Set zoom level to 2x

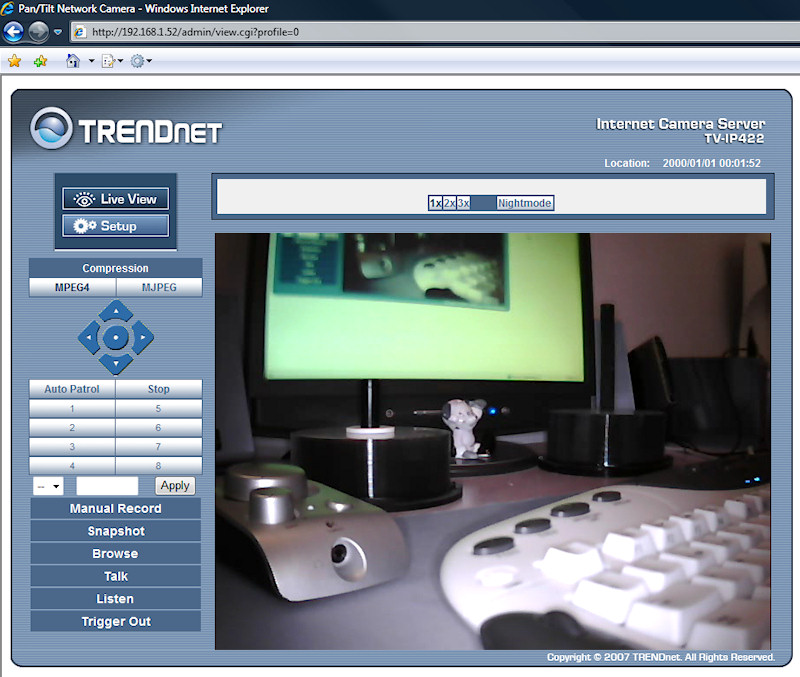click(450, 203)
